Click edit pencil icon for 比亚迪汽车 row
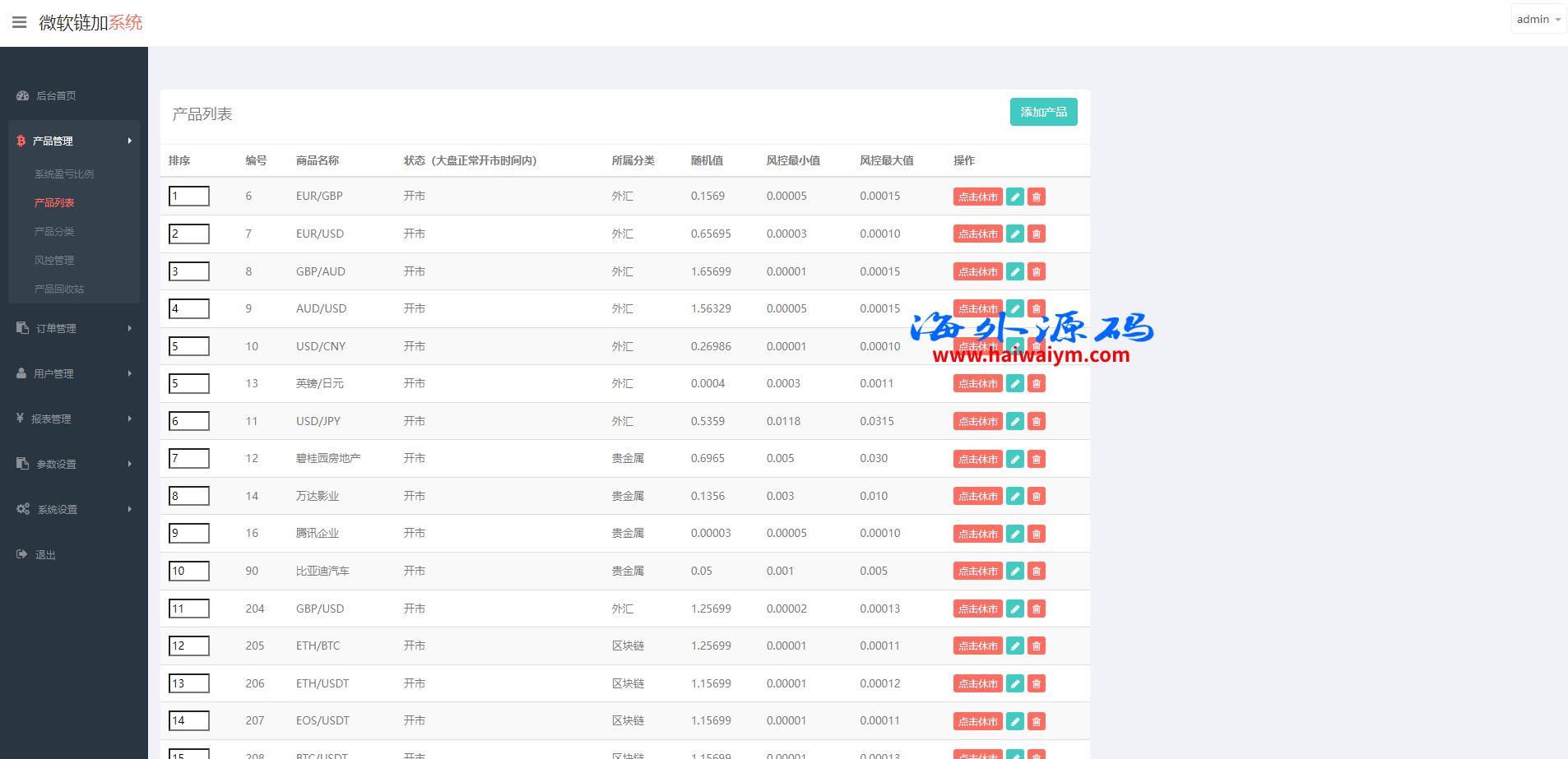 [1015, 572]
